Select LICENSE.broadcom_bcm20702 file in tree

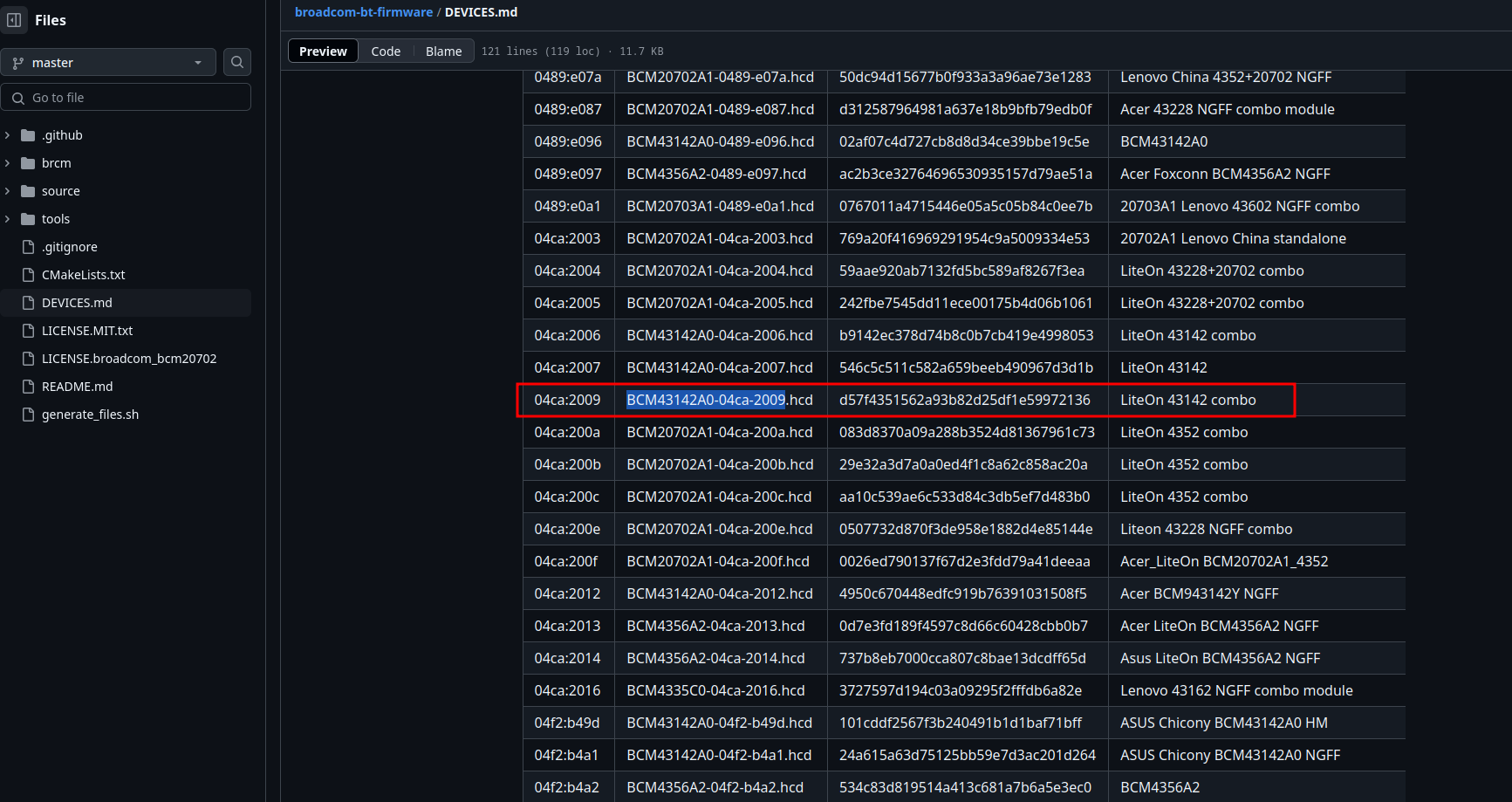click(x=129, y=359)
